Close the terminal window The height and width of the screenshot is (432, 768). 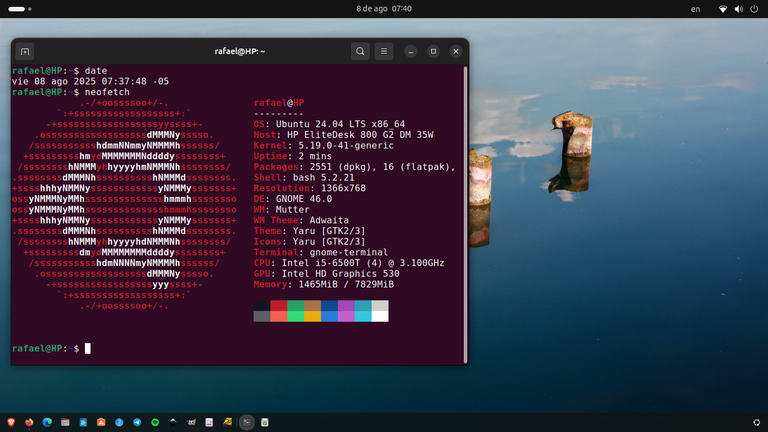point(456,51)
